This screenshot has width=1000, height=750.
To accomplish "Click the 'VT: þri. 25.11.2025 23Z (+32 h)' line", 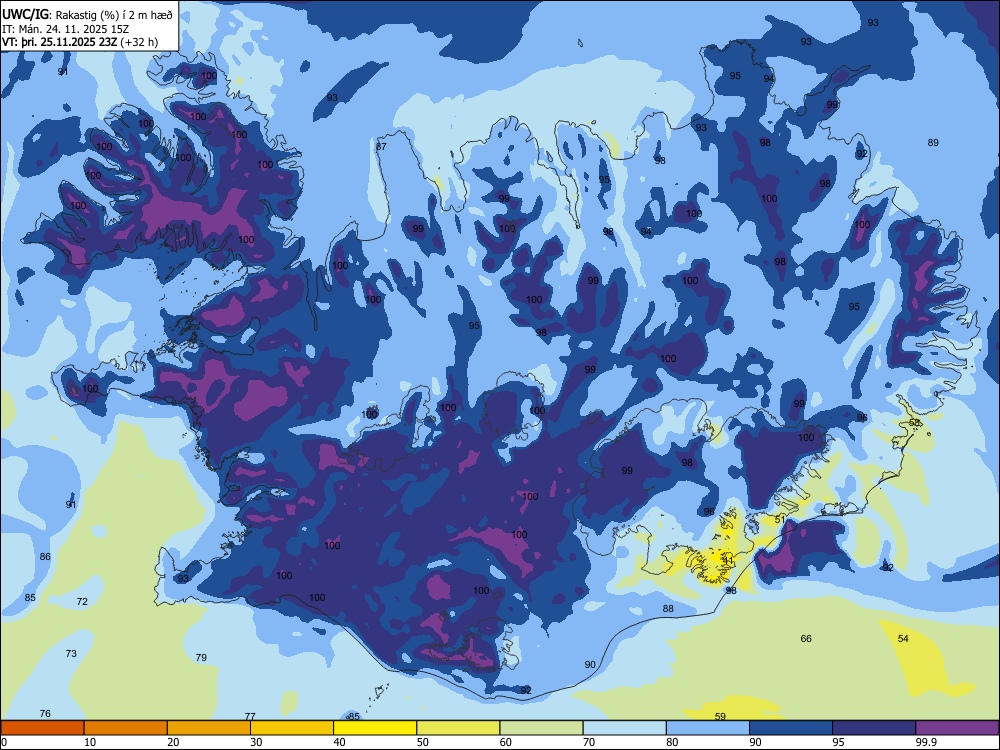I will 80,42.
